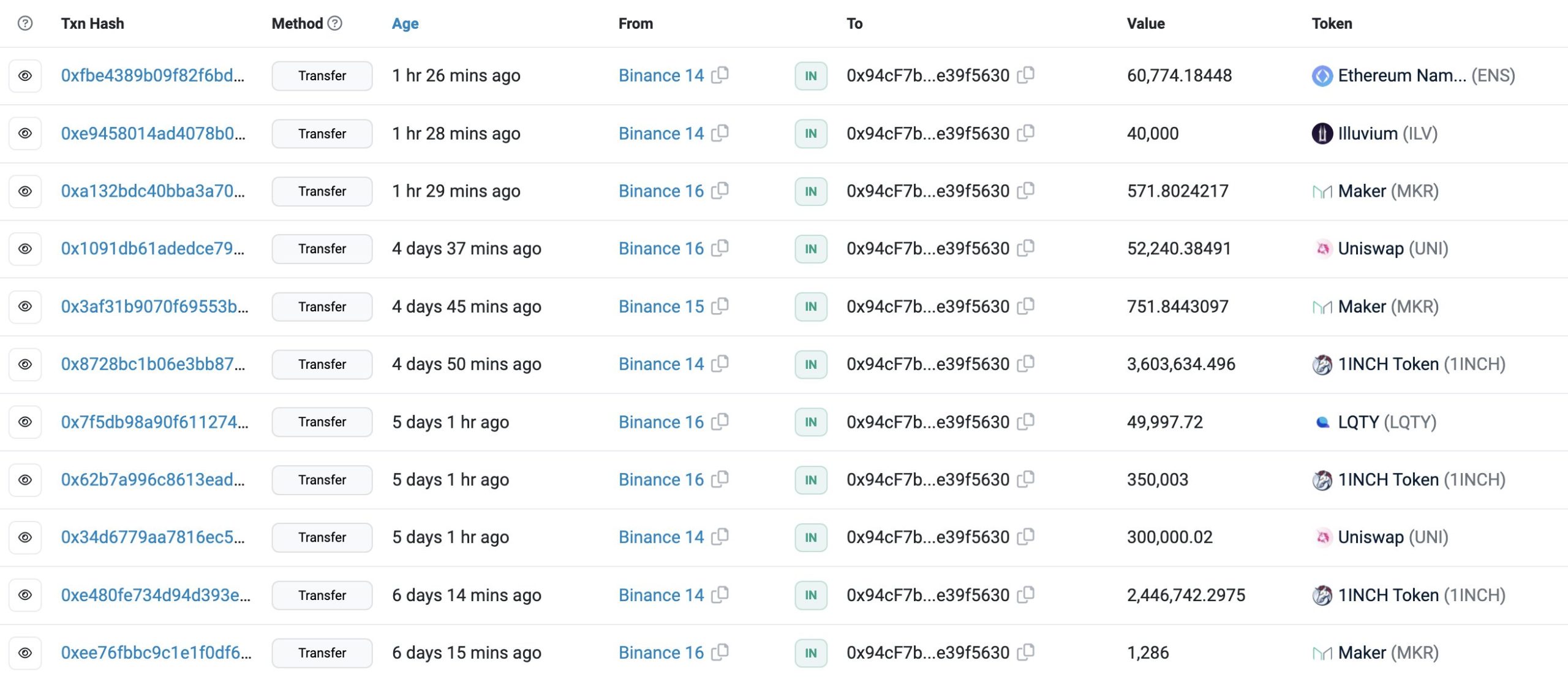The height and width of the screenshot is (679, 1568).
Task: Click the IN badge in 300,000.02 row
Action: 810,537
